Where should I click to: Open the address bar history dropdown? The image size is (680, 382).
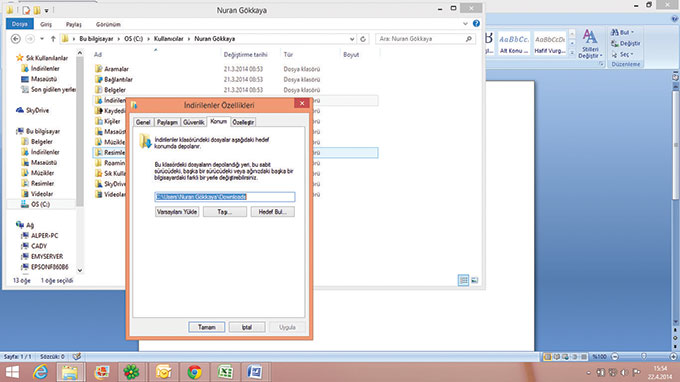[x=352, y=39]
